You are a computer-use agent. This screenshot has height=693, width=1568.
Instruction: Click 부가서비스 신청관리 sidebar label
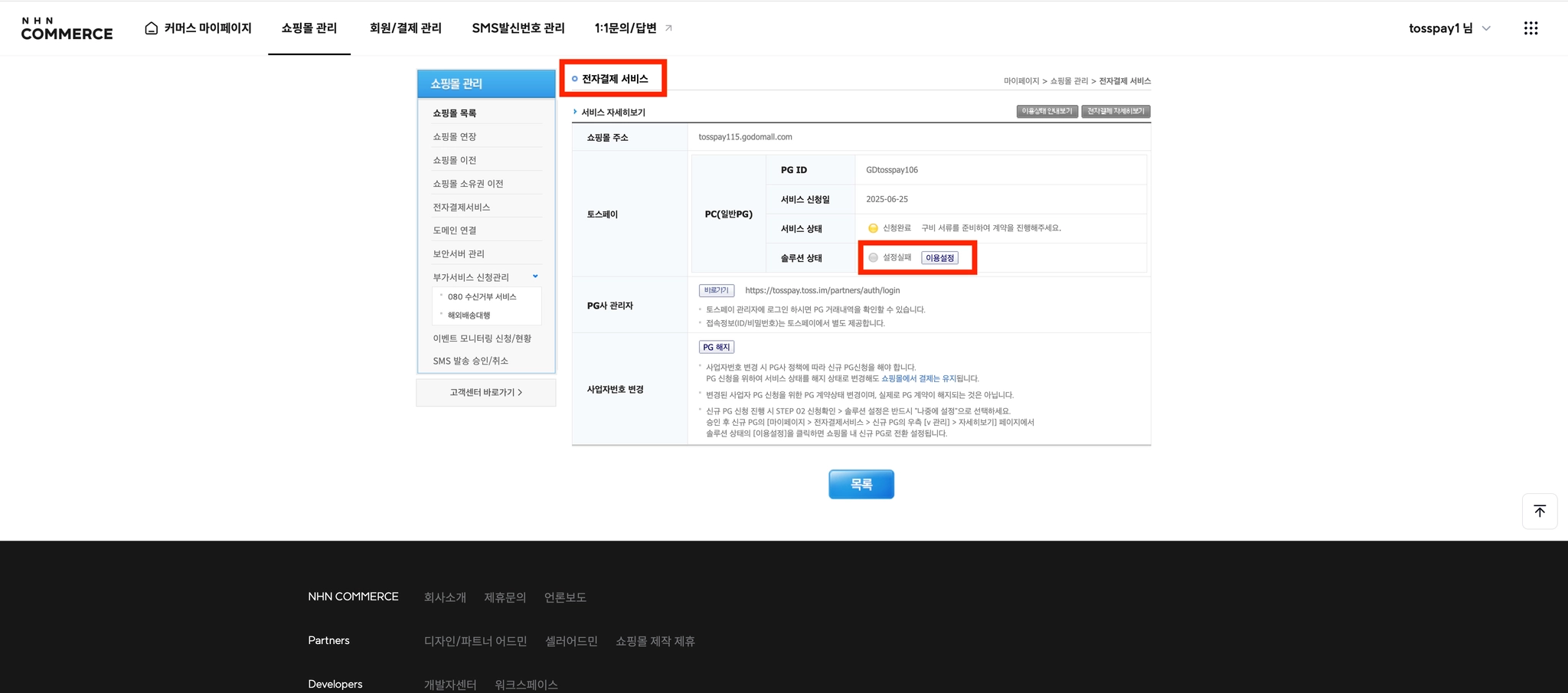[471, 277]
